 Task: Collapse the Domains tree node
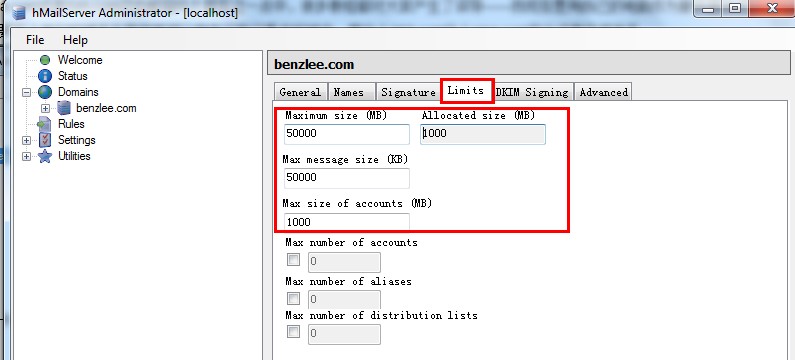point(27,93)
